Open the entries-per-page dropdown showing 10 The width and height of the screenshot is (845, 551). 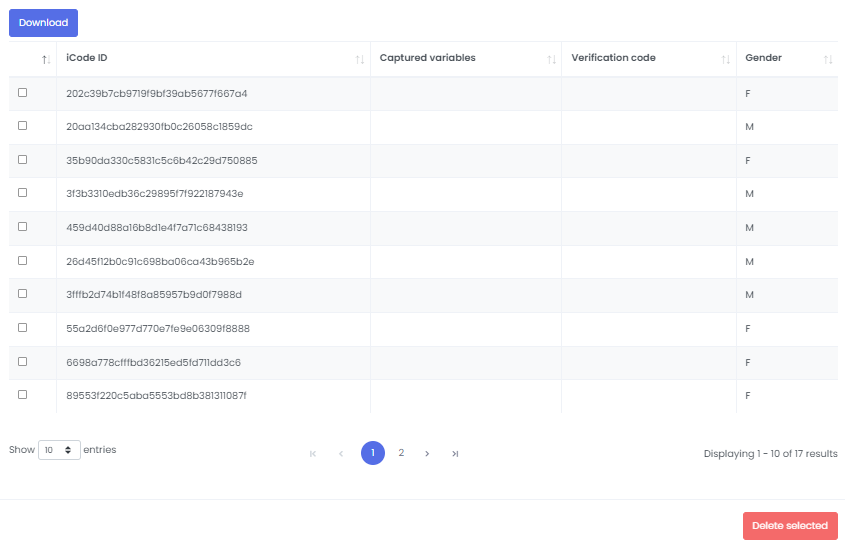pyautogui.click(x=59, y=450)
